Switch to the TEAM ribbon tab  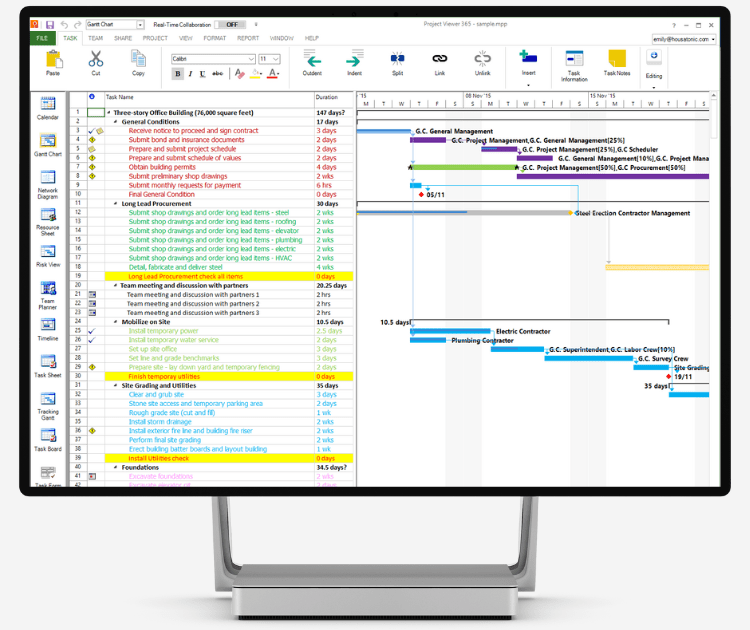pyautogui.click(x=95, y=38)
